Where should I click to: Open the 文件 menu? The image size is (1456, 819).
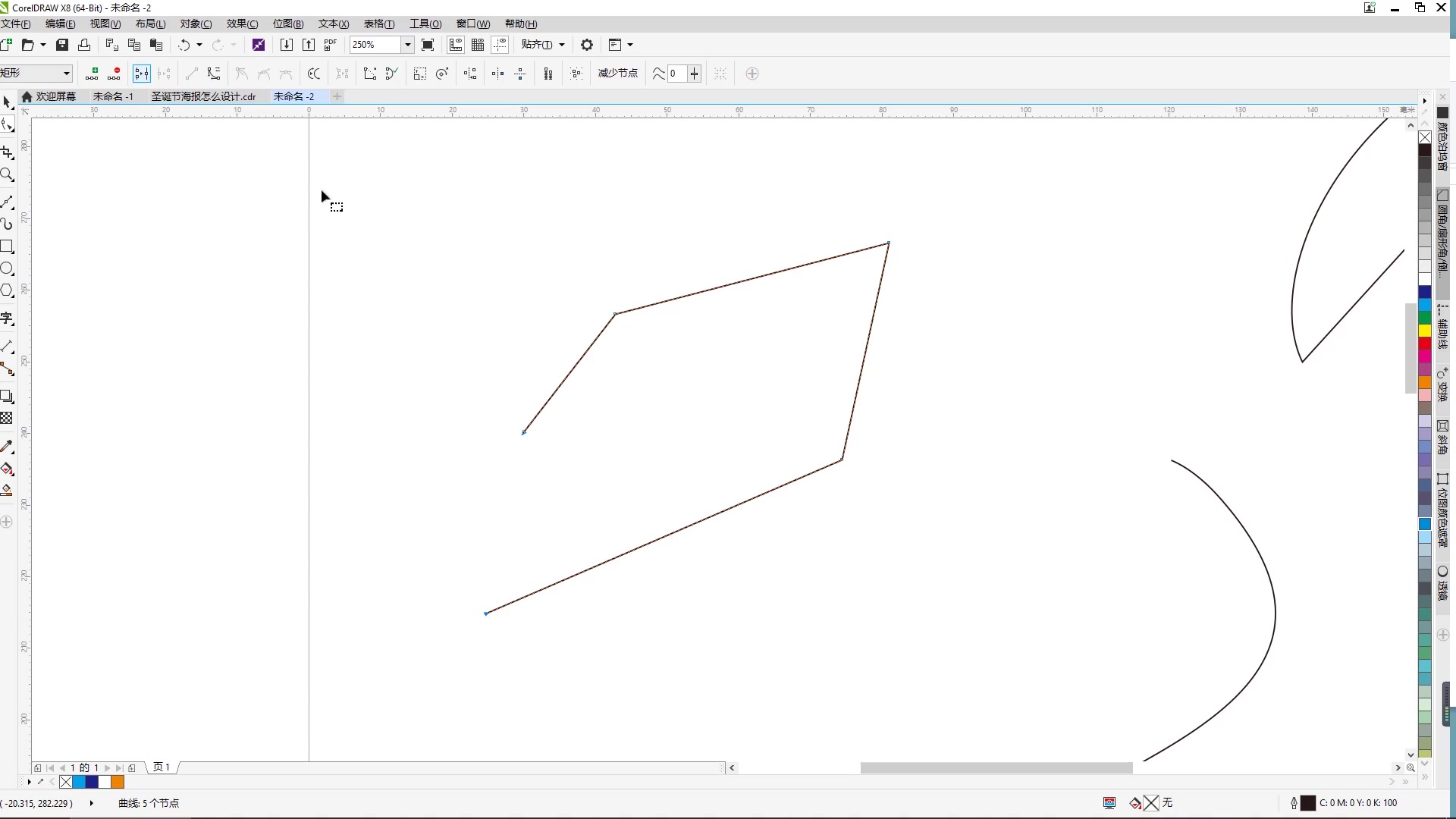click(16, 24)
